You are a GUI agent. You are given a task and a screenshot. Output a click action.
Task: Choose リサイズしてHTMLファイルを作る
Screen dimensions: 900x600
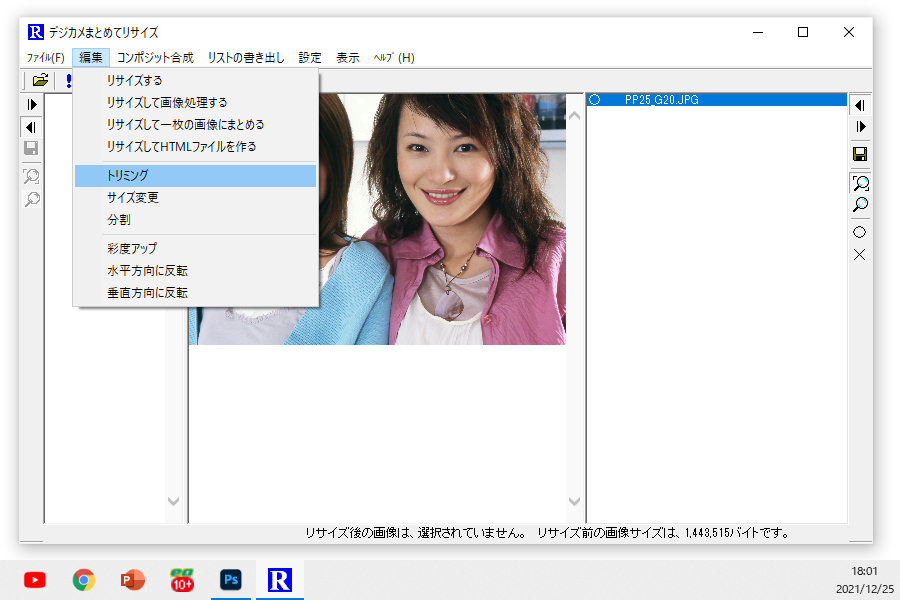pyautogui.click(x=195, y=147)
